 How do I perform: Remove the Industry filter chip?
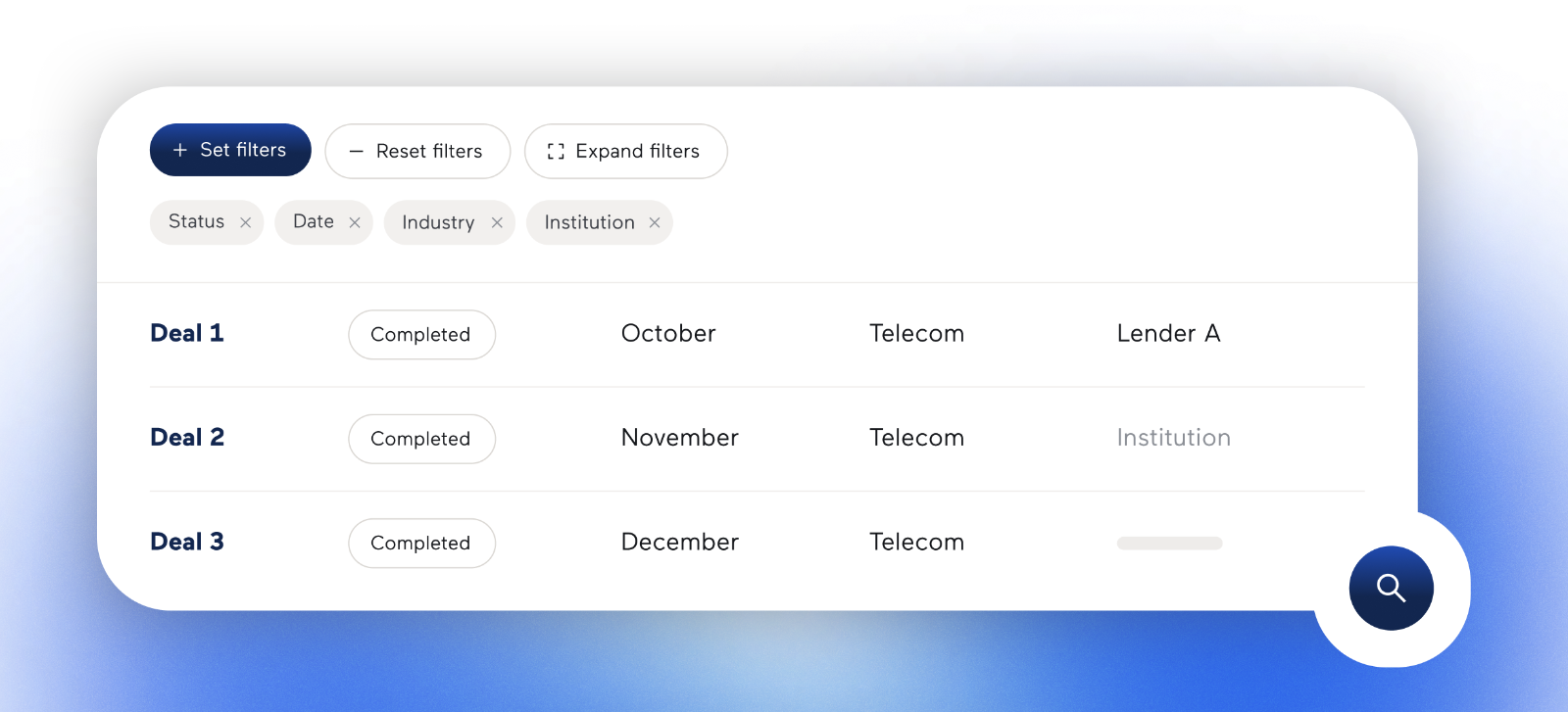[x=497, y=222]
